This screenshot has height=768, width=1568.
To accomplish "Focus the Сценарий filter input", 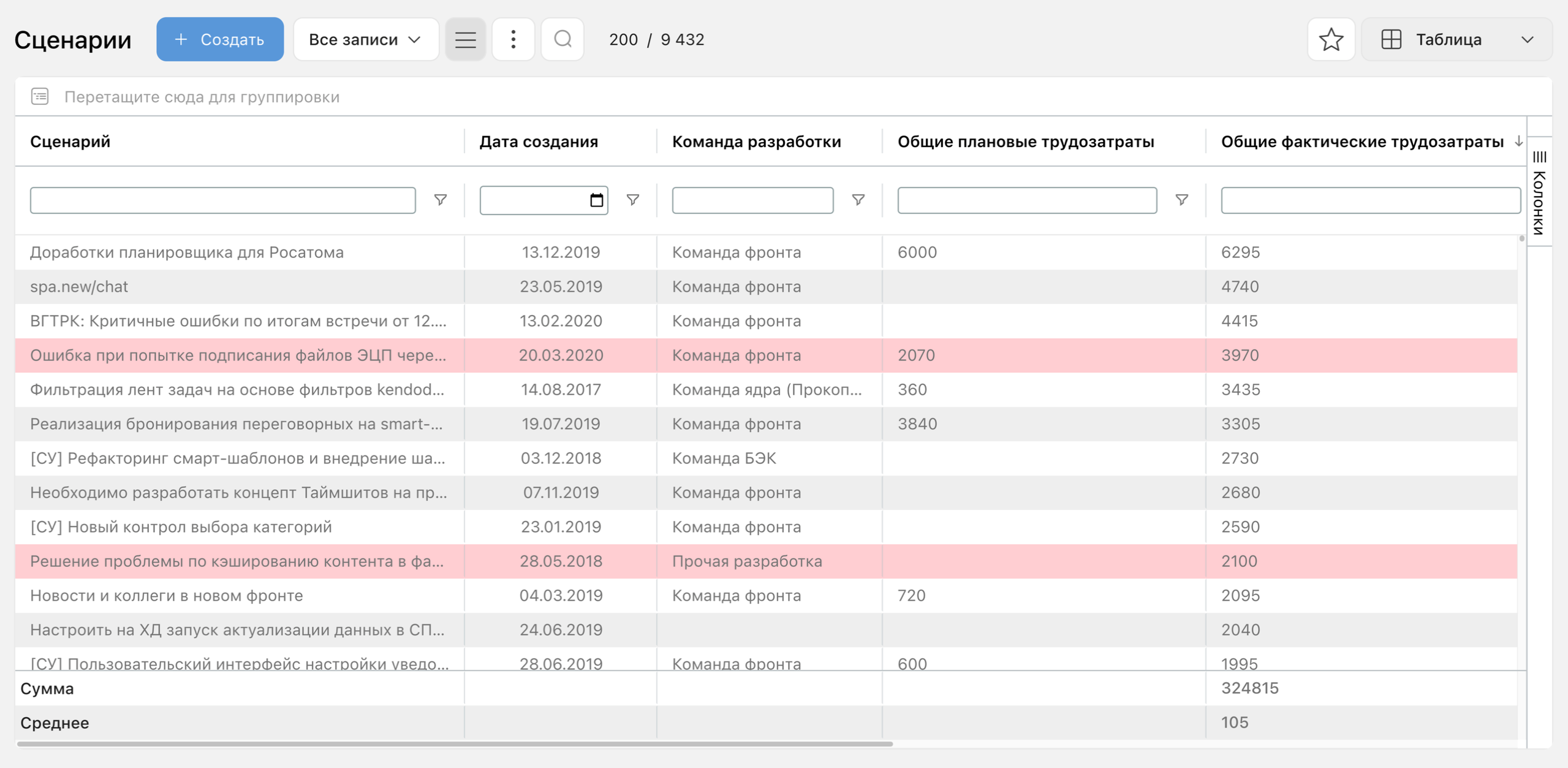I will coord(223,200).
